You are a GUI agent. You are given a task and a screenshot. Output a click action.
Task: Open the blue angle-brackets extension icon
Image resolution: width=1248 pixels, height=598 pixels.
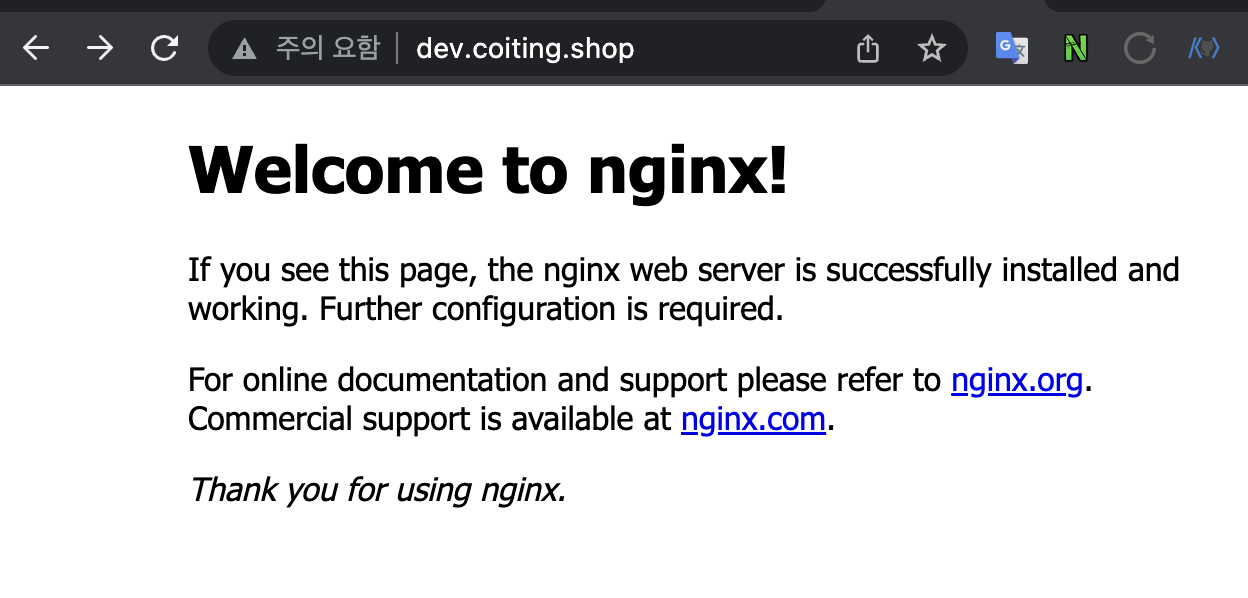coord(1204,48)
